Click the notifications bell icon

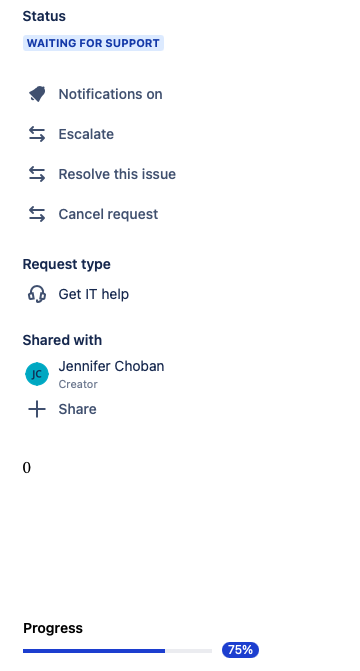pos(37,94)
